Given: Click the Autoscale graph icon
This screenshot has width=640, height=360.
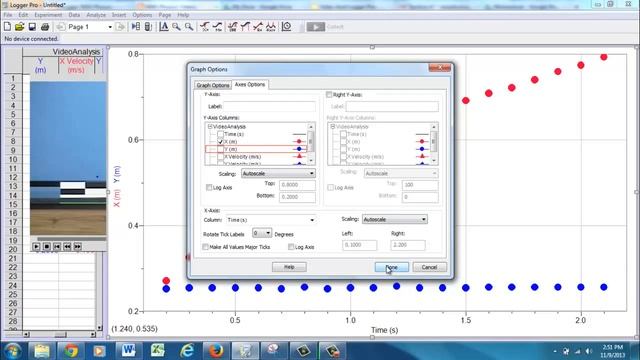Looking at the screenshot, I should (164, 27).
